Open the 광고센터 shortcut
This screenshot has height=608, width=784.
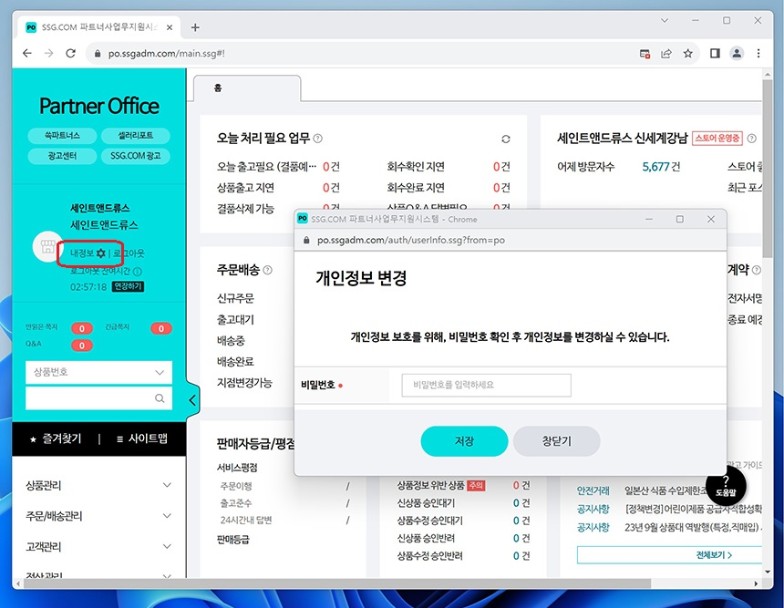tap(62, 156)
